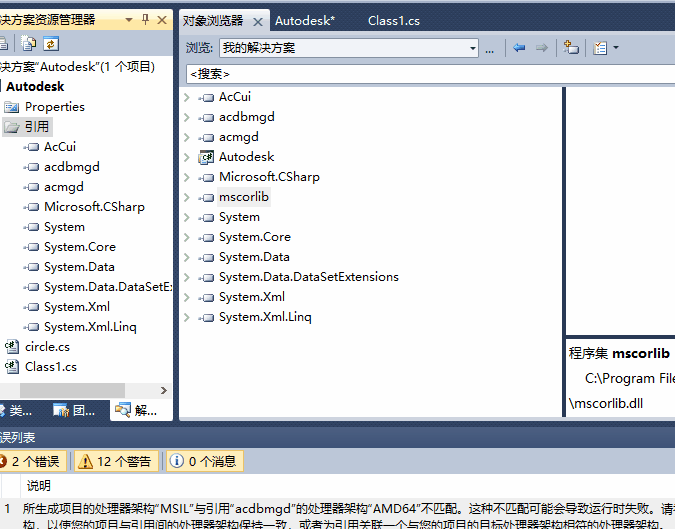Click the Show All Files icon in Solution Explorer
The width and height of the screenshot is (675, 529).
click(29, 44)
